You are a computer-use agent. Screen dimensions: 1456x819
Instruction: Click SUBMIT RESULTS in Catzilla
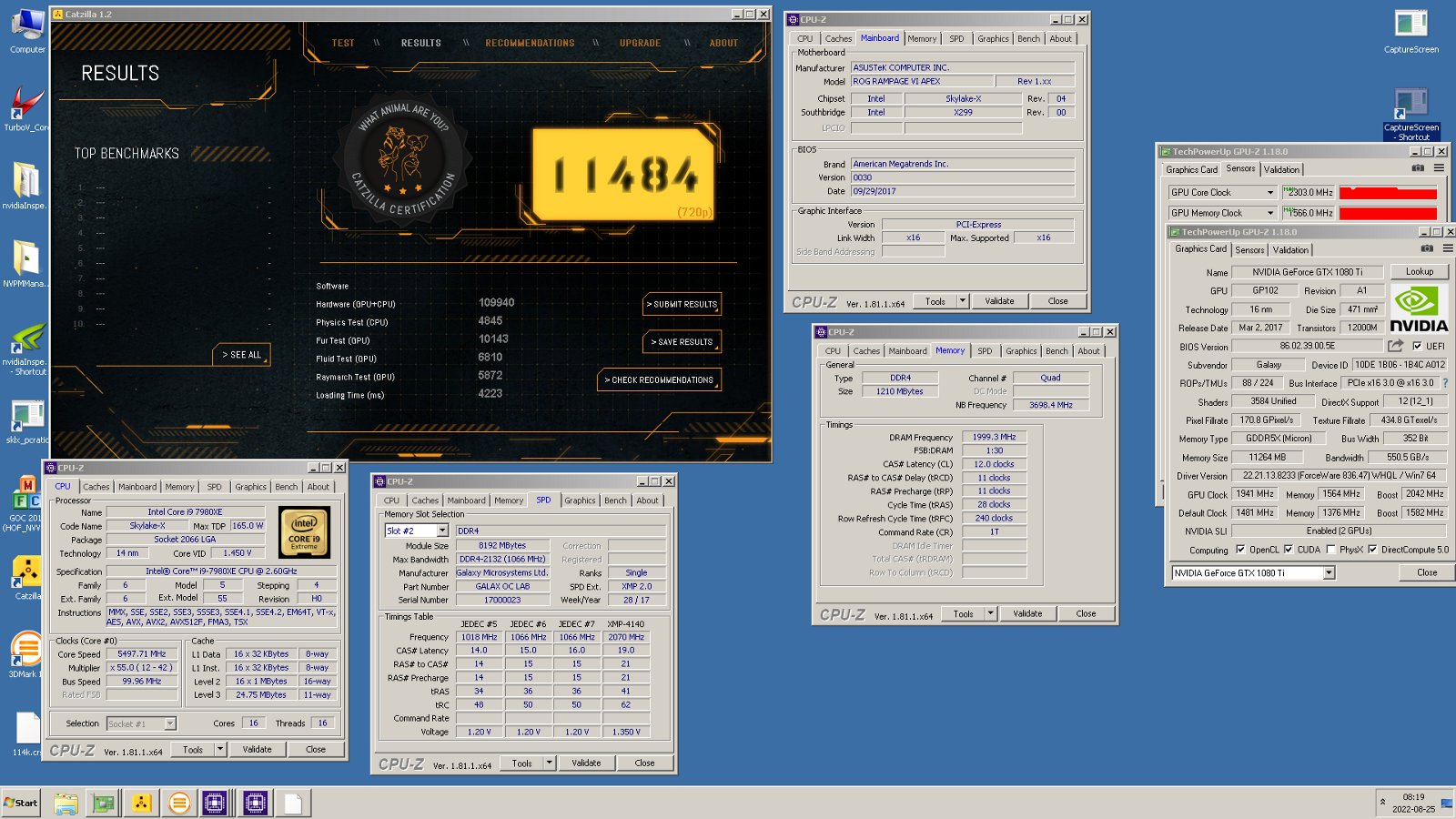point(682,304)
